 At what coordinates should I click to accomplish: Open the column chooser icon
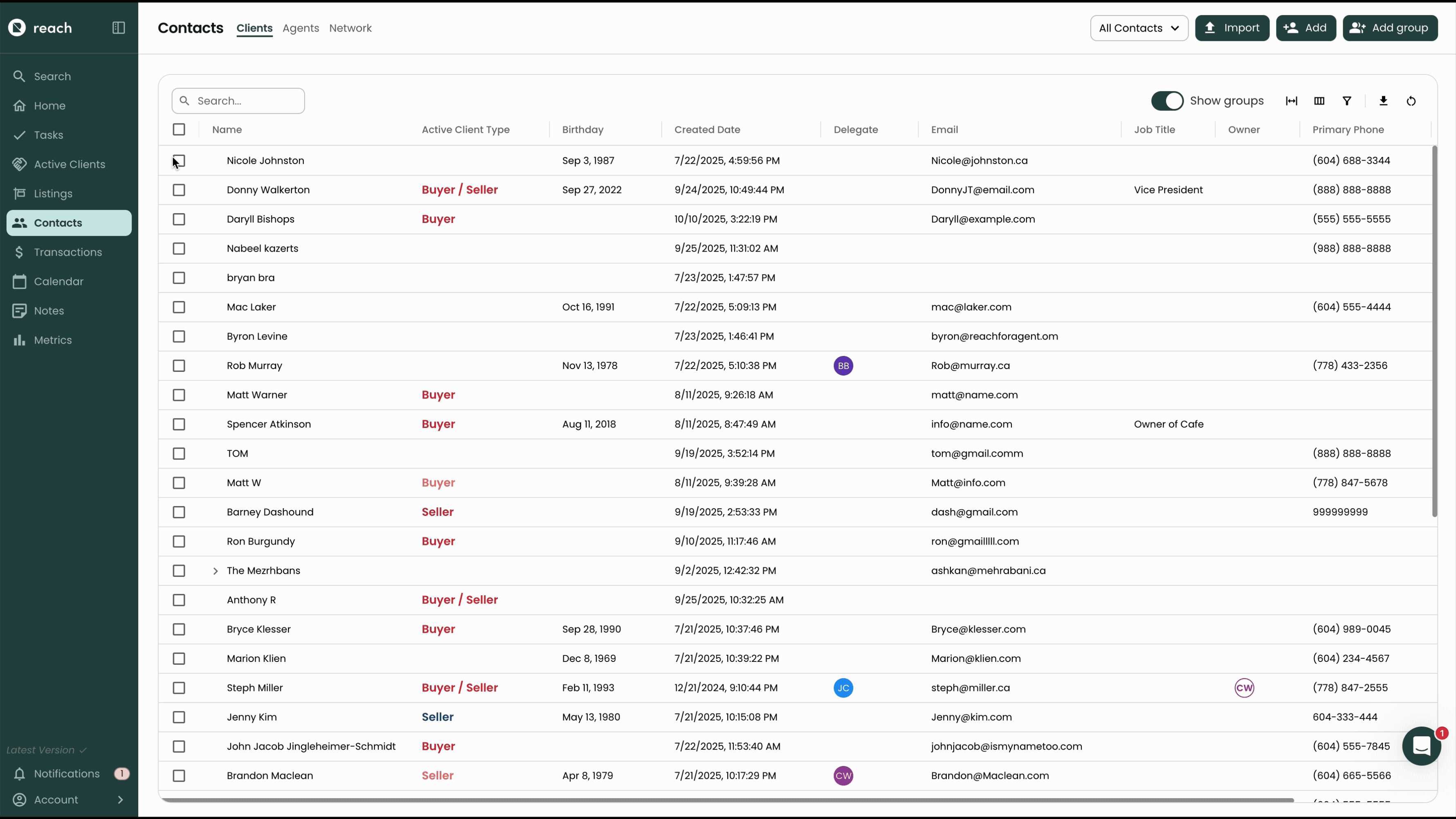coord(1319,101)
